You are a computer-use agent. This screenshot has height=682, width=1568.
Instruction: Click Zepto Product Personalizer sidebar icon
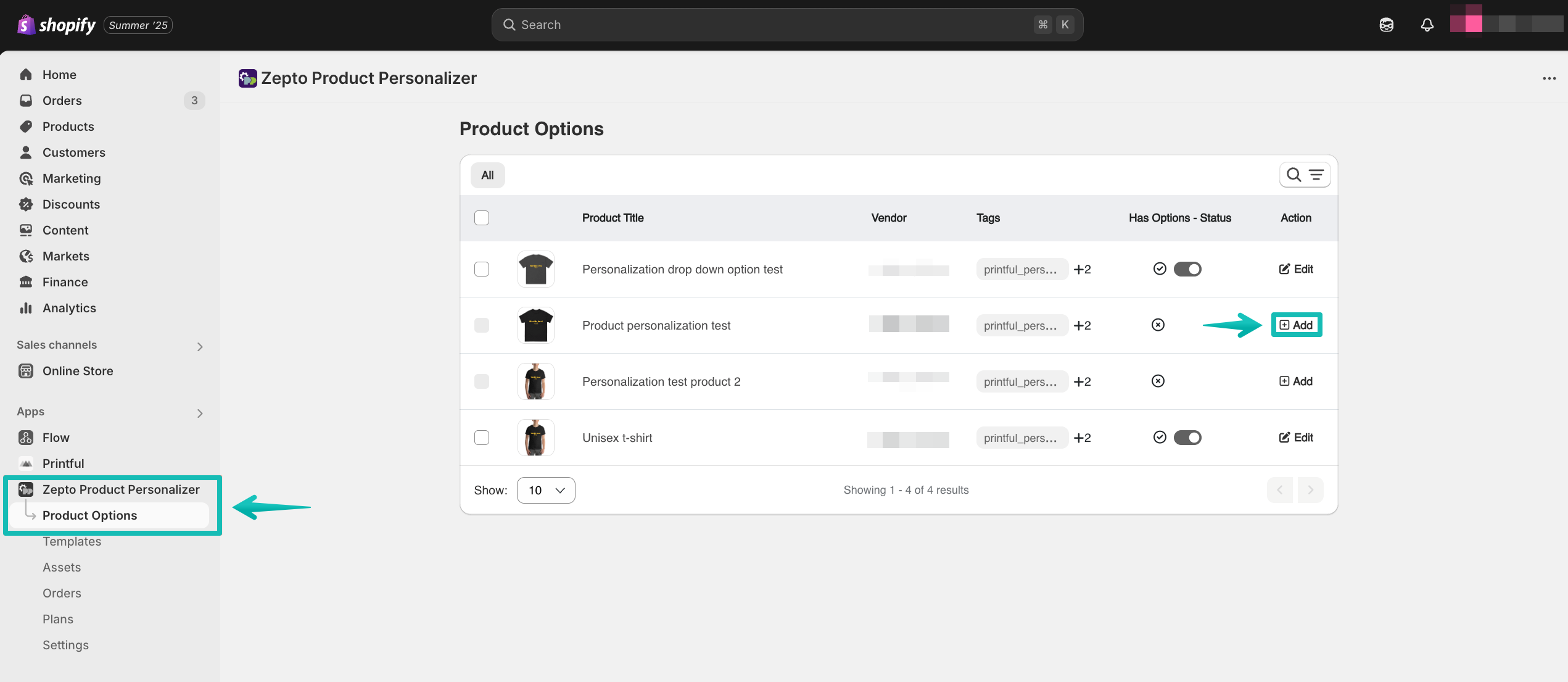26,489
